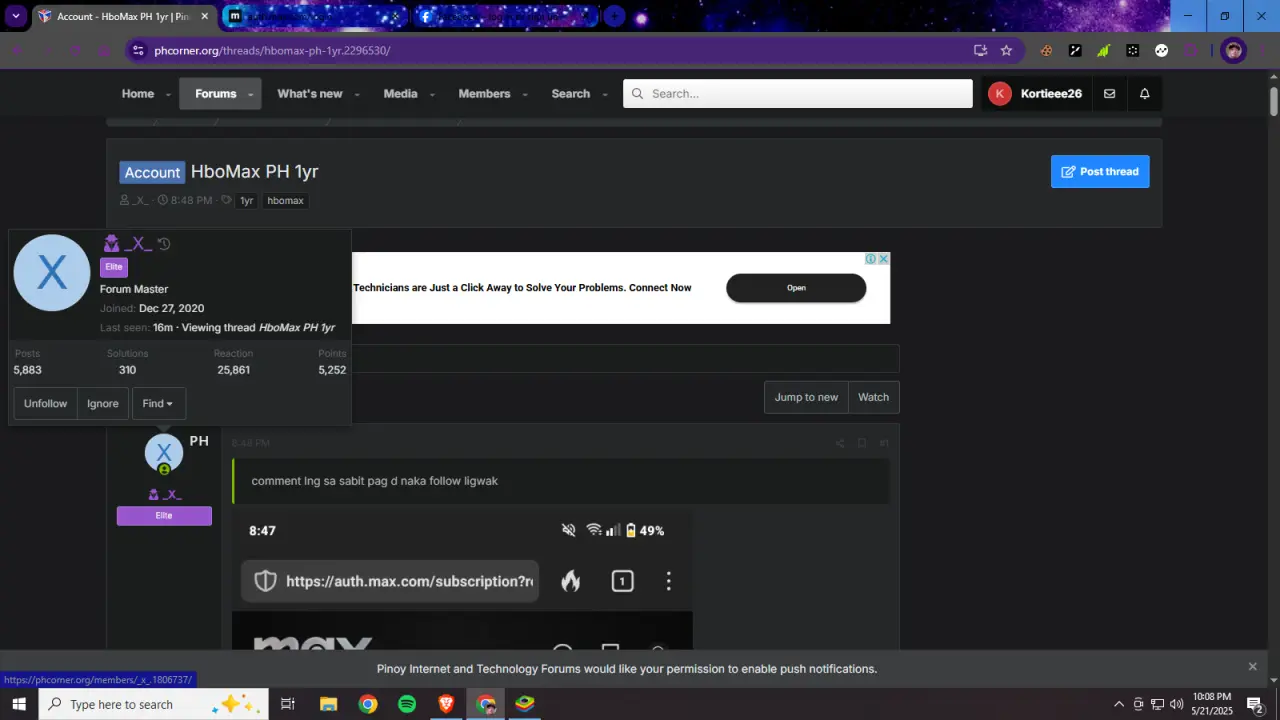Viewport: 1280px width, 720px height.
Task: Click the points count 5,252
Action: coord(332,370)
